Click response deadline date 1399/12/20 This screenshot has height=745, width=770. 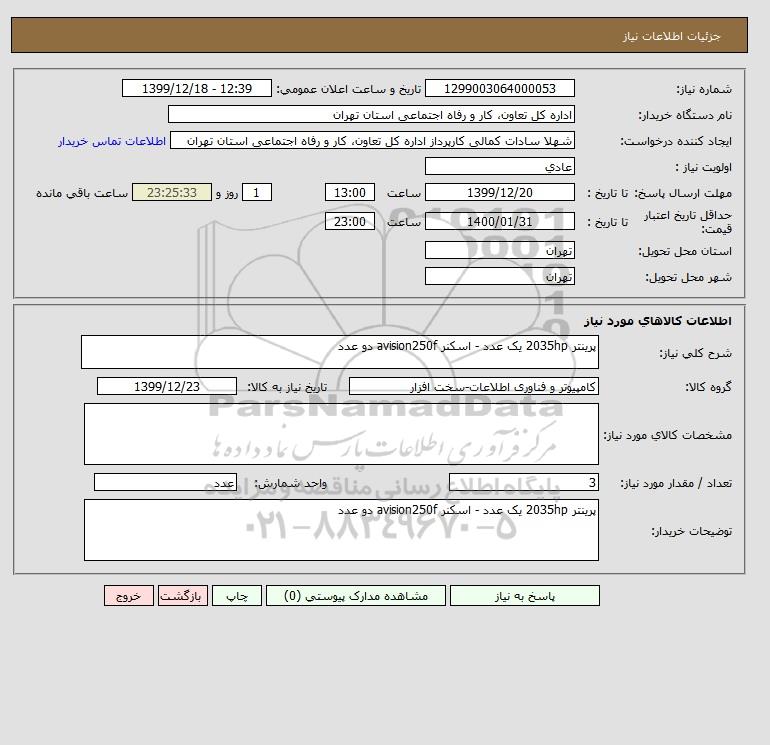(x=499, y=193)
